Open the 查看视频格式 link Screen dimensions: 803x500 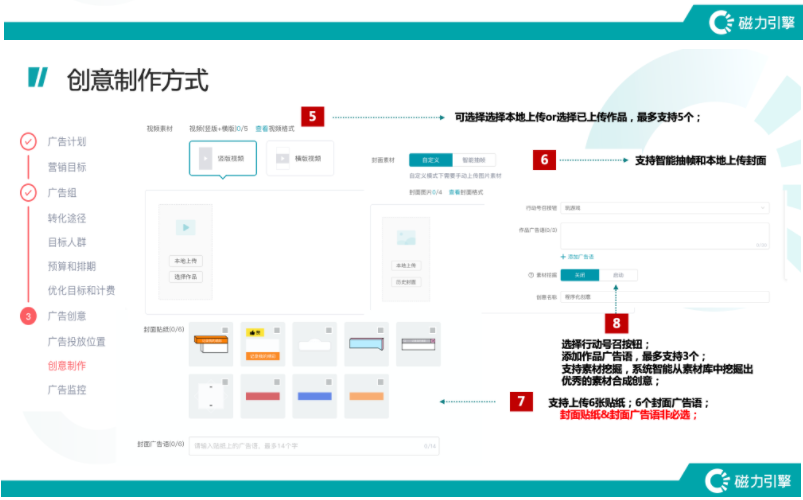[x=275, y=129]
